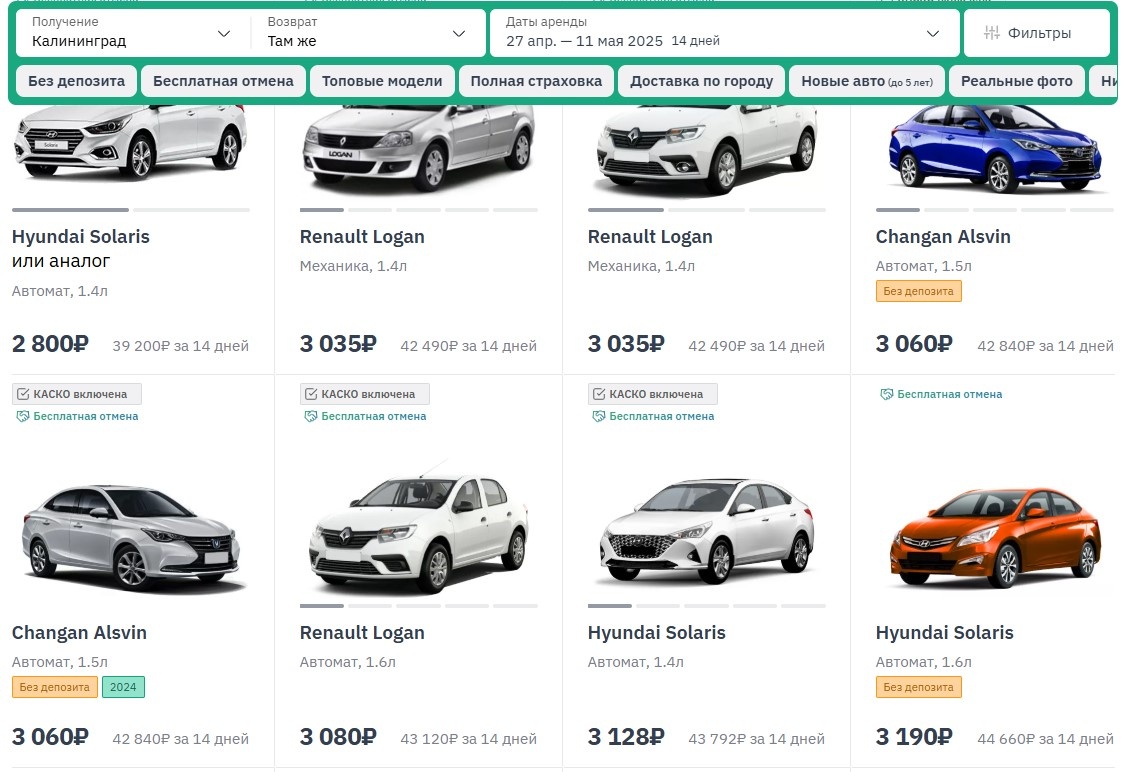Enable the Полная страховка filter

(536, 81)
